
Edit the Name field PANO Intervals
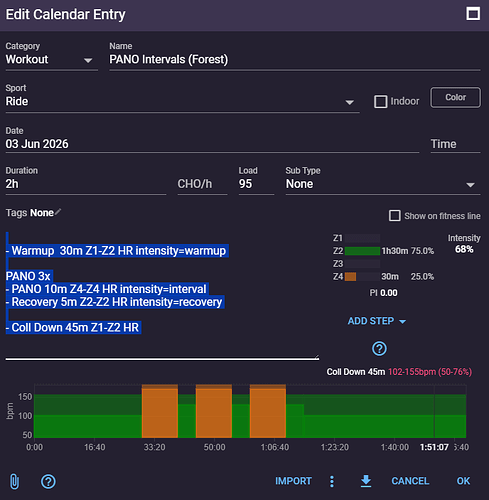coord(295,60)
